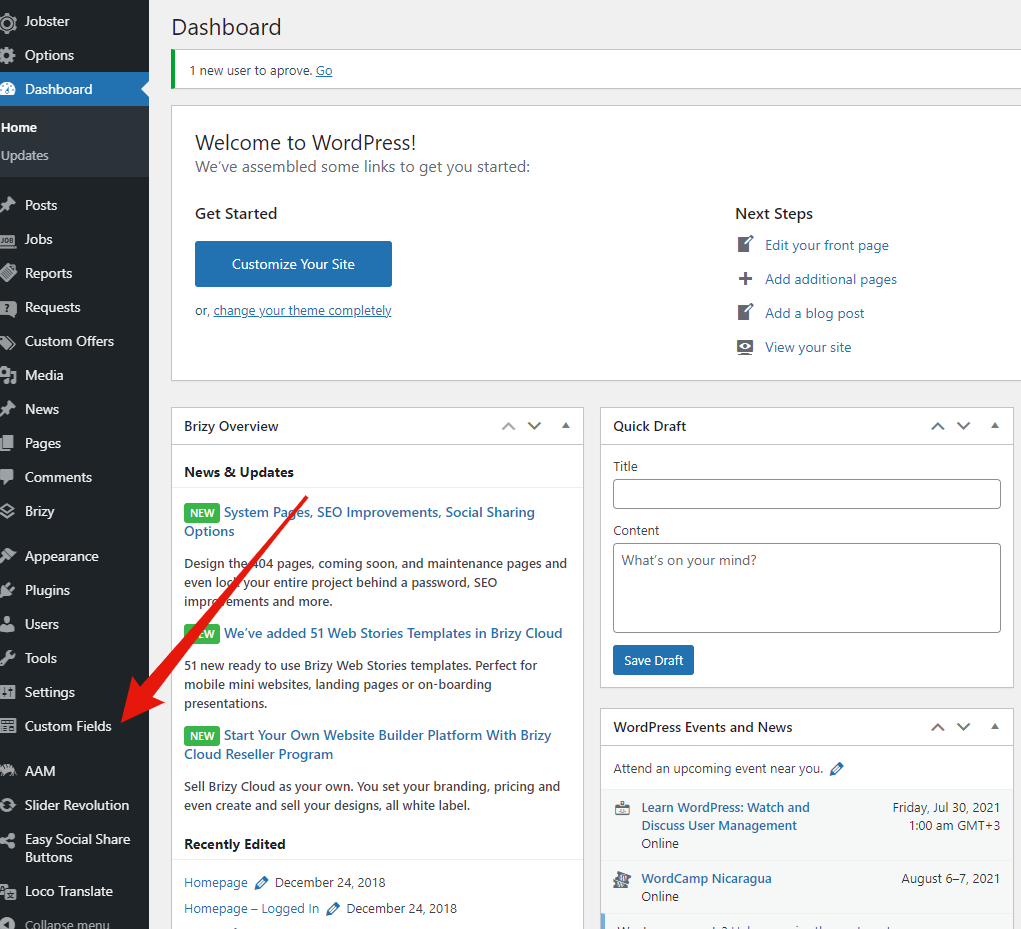Focus the What's on your mind textarea
The width and height of the screenshot is (1021, 929).
tap(807, 589)
